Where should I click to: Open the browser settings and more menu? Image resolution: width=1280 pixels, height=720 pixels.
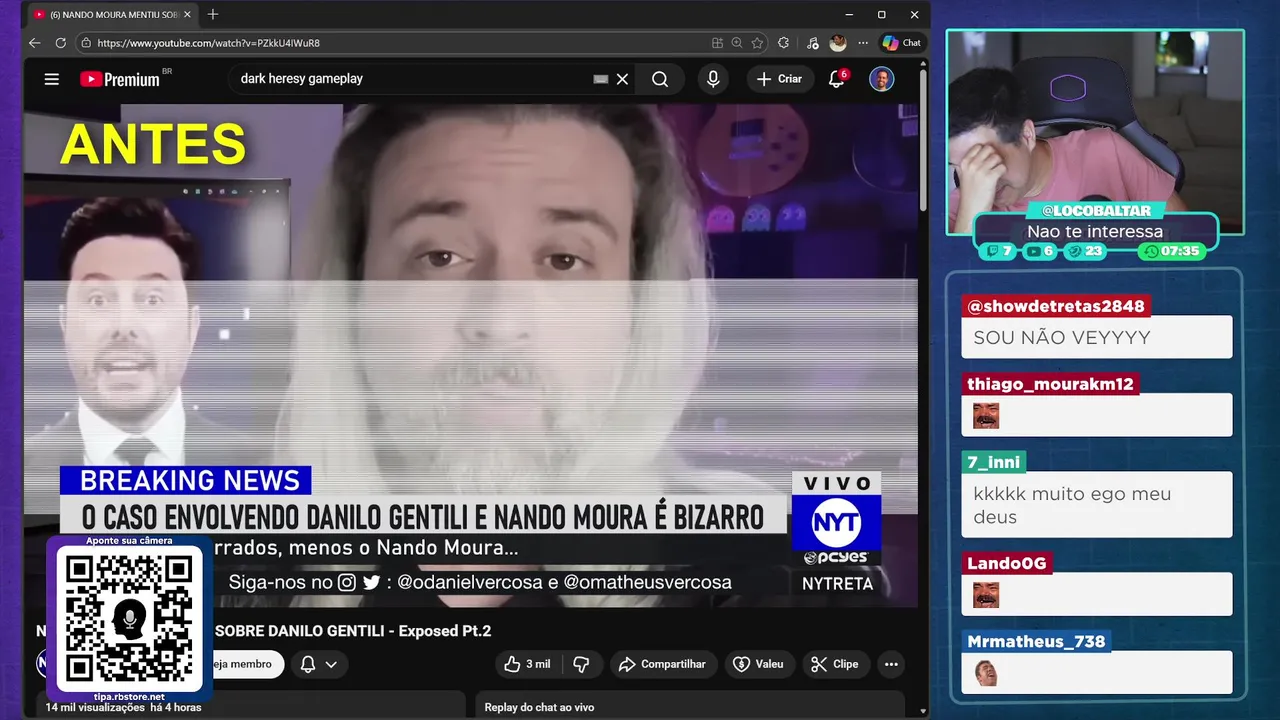pyautogui.click(x=863, y=43)
